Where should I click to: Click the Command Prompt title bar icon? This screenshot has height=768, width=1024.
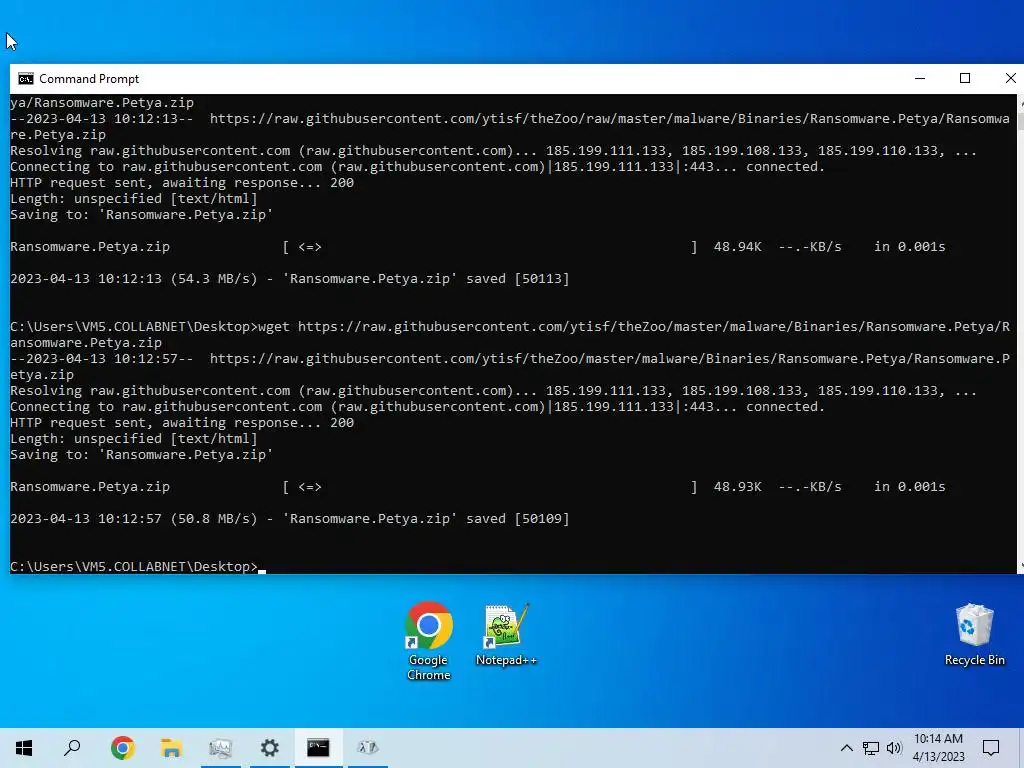(x=25, y=79)
